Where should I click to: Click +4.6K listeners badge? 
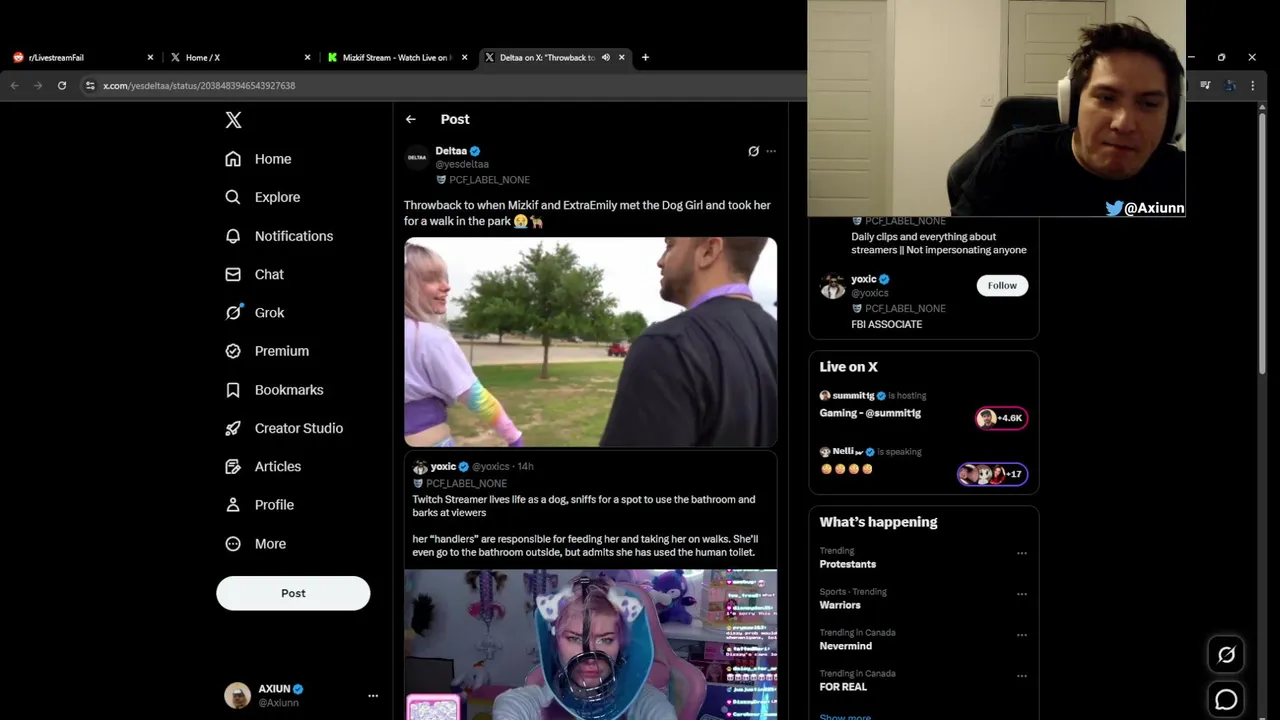tap(1001, 418)
